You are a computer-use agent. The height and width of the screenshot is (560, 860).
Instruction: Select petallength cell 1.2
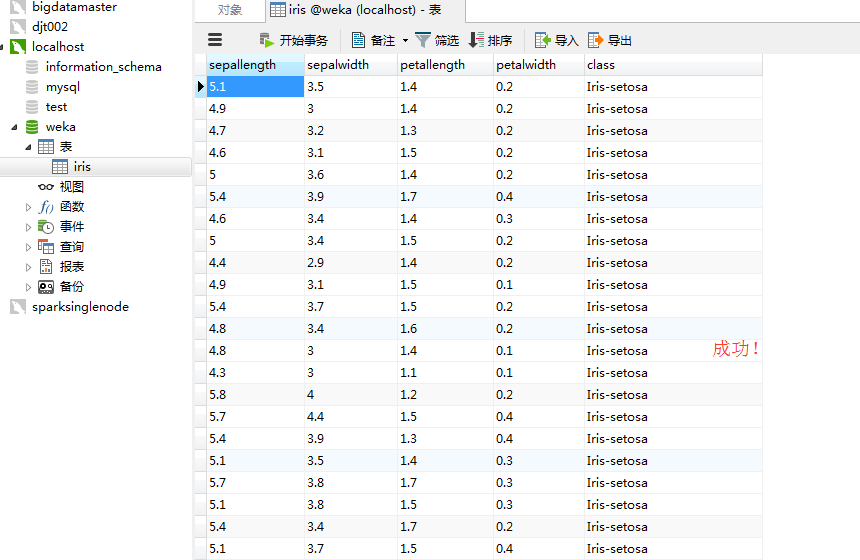(445, 395)
